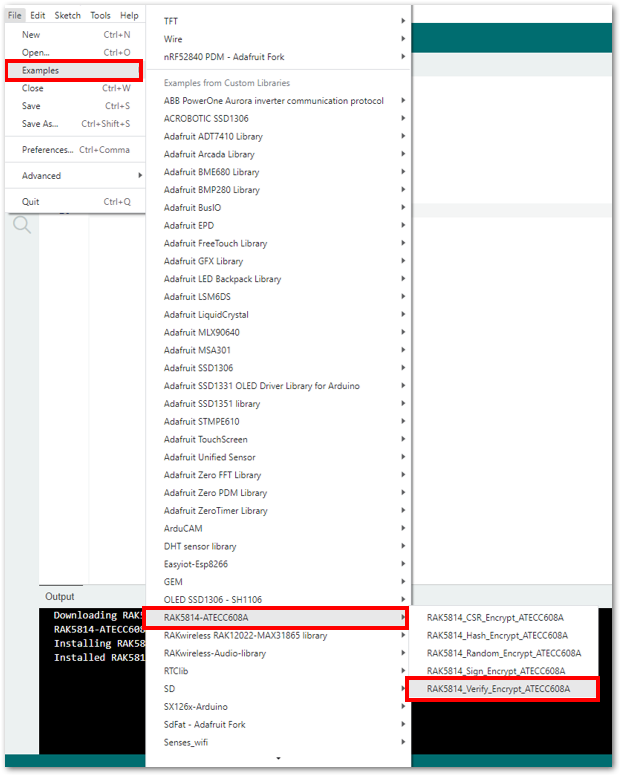Image resolution: width=621 pixels, height=776 pixels.
Task: Expand Adafruit LSM6DS examples
Action: tap(279, 296)
